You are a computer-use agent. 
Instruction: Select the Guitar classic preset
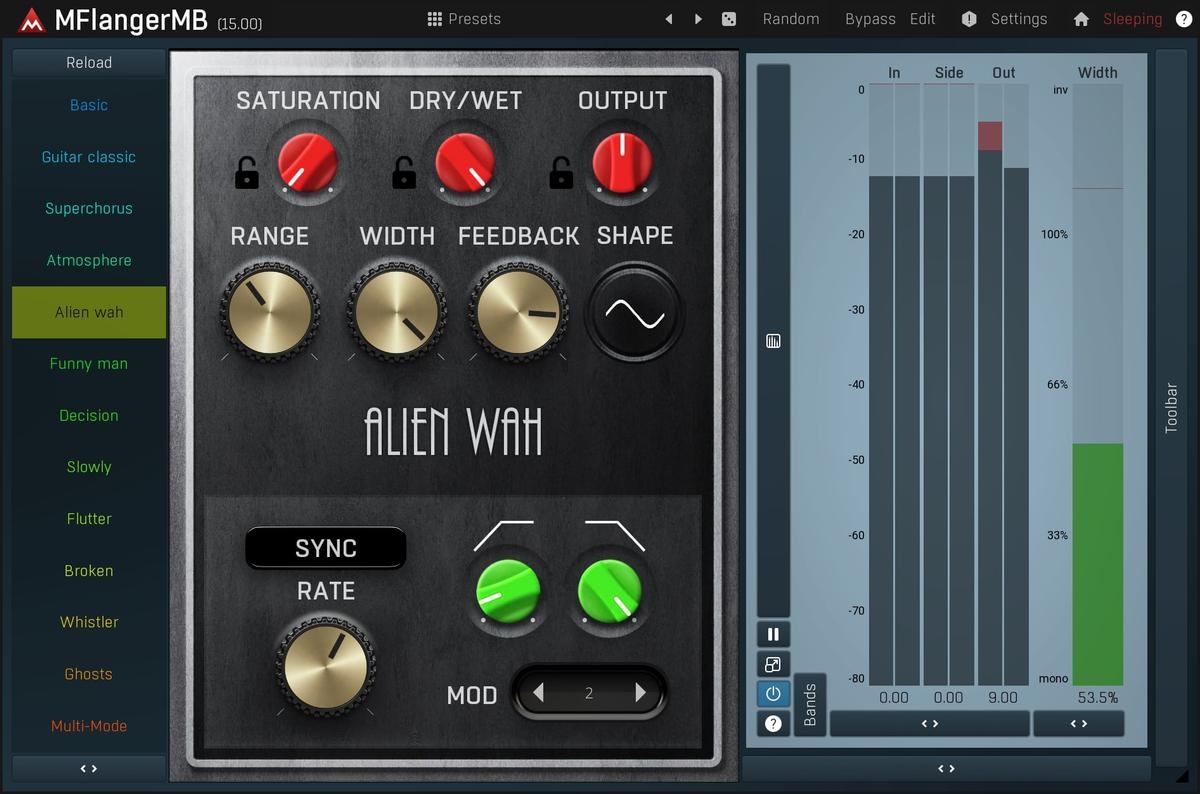coord(89,157)
